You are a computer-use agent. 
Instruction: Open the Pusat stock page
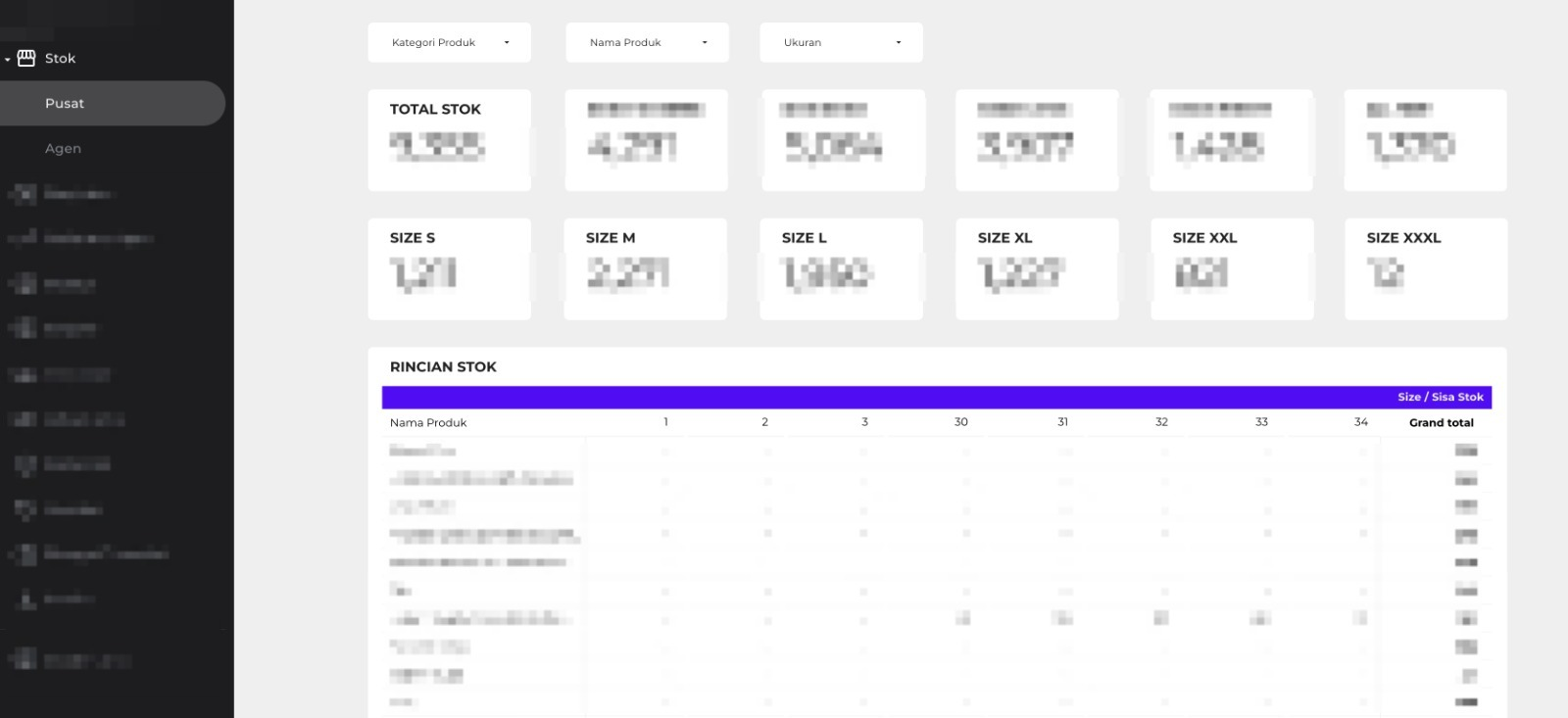(x=65, y=104)
